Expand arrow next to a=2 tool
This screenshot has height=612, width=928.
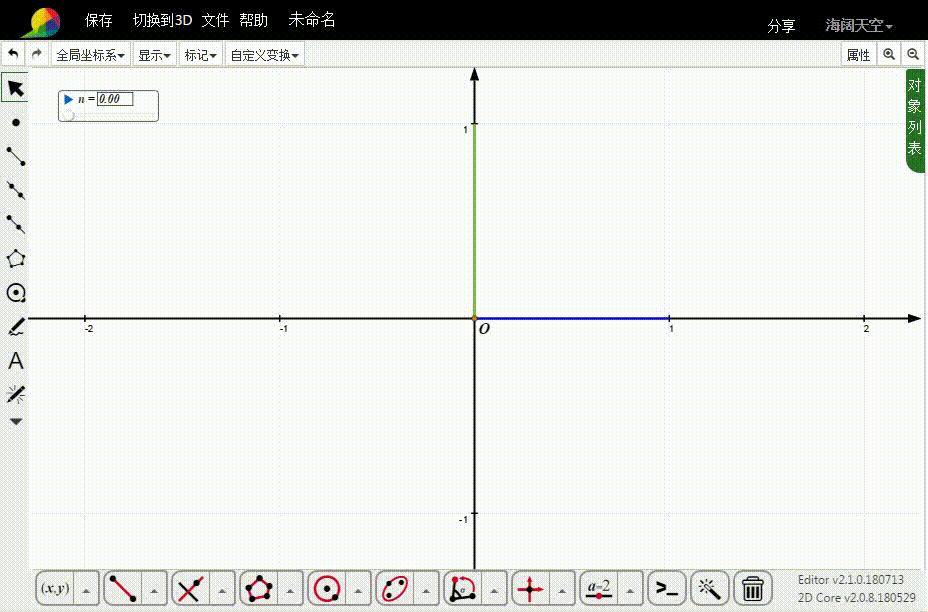point(630,590)
